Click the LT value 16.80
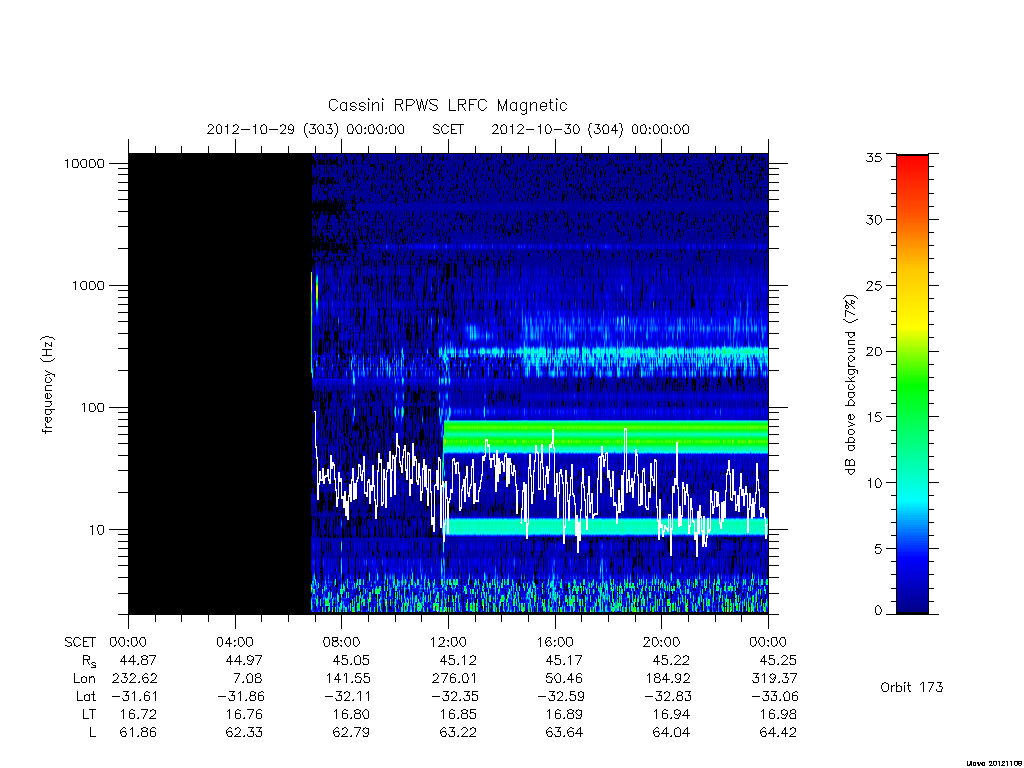 click(351, 715)
